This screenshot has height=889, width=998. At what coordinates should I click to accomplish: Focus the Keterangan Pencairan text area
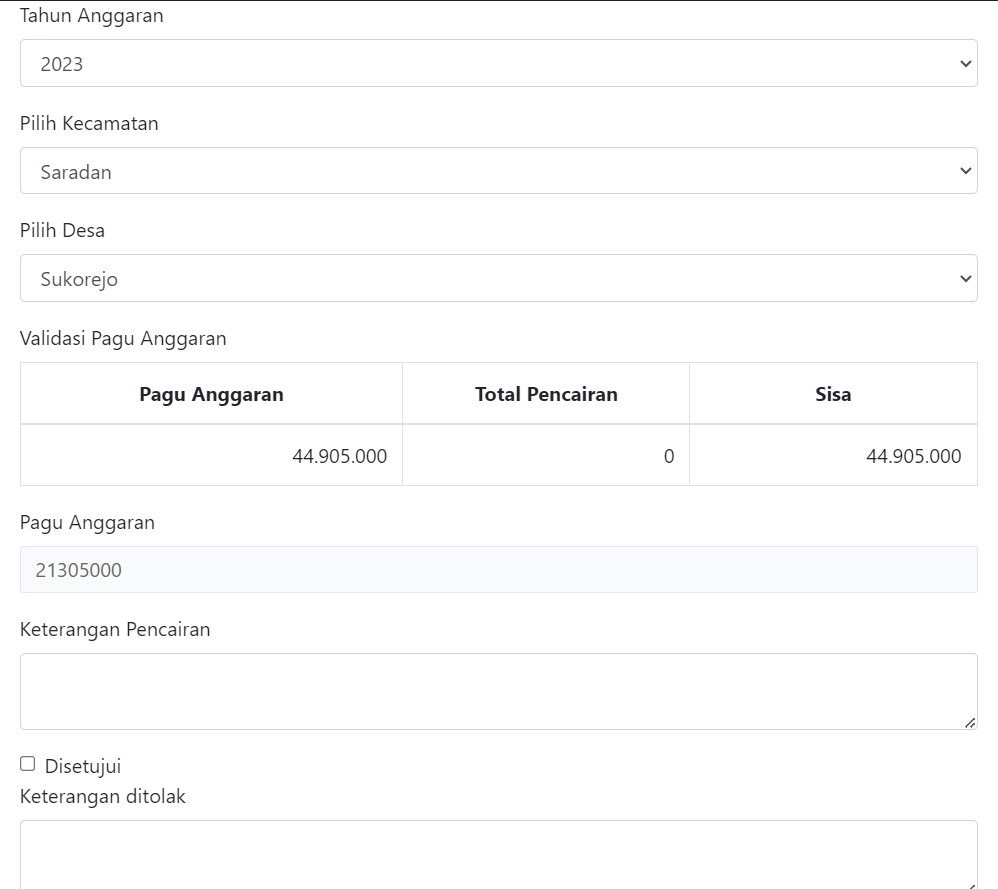[x=498, y=691]
